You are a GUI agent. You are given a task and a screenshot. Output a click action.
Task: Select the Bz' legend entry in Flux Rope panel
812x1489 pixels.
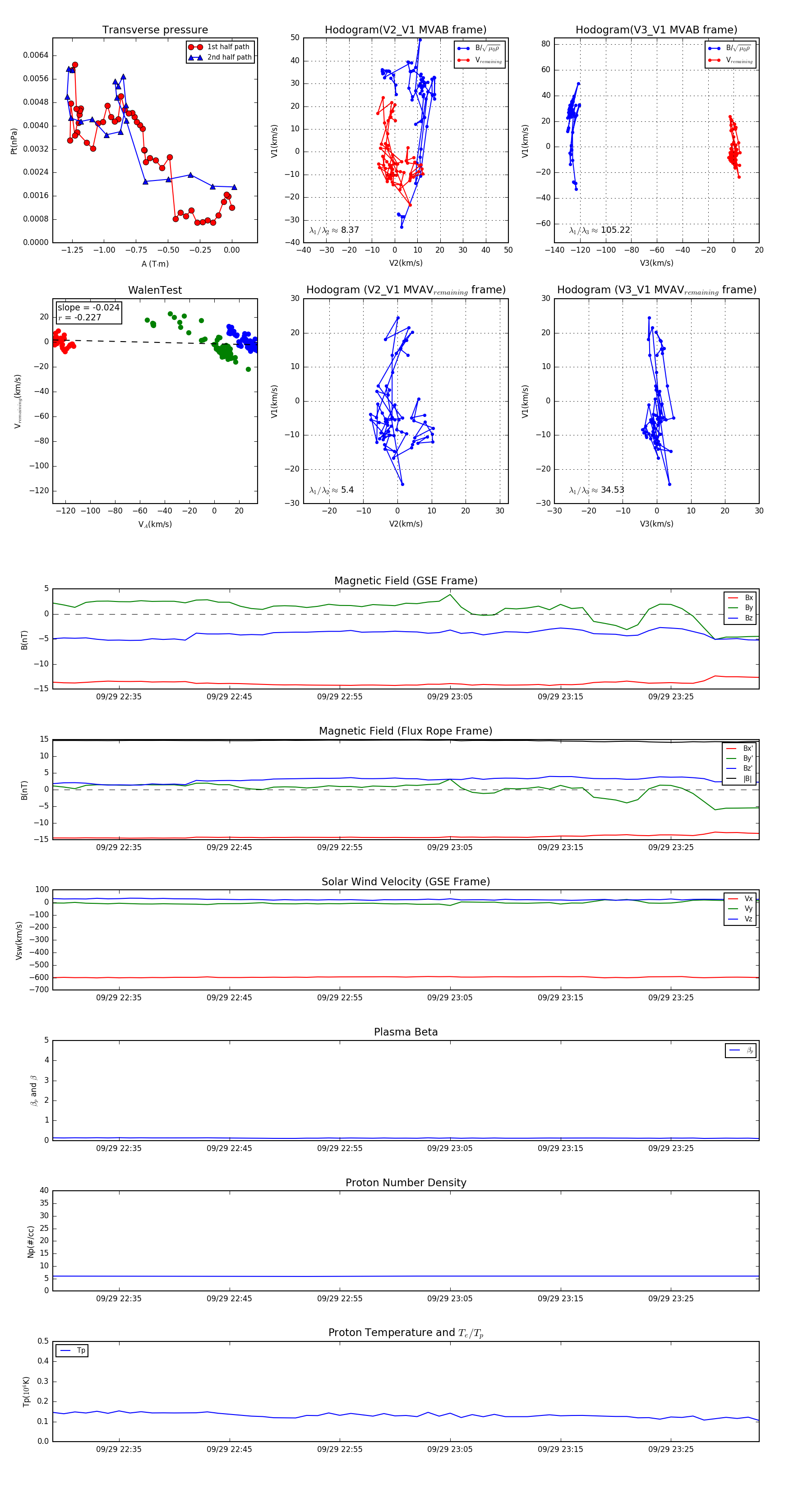tap(739, 768)
